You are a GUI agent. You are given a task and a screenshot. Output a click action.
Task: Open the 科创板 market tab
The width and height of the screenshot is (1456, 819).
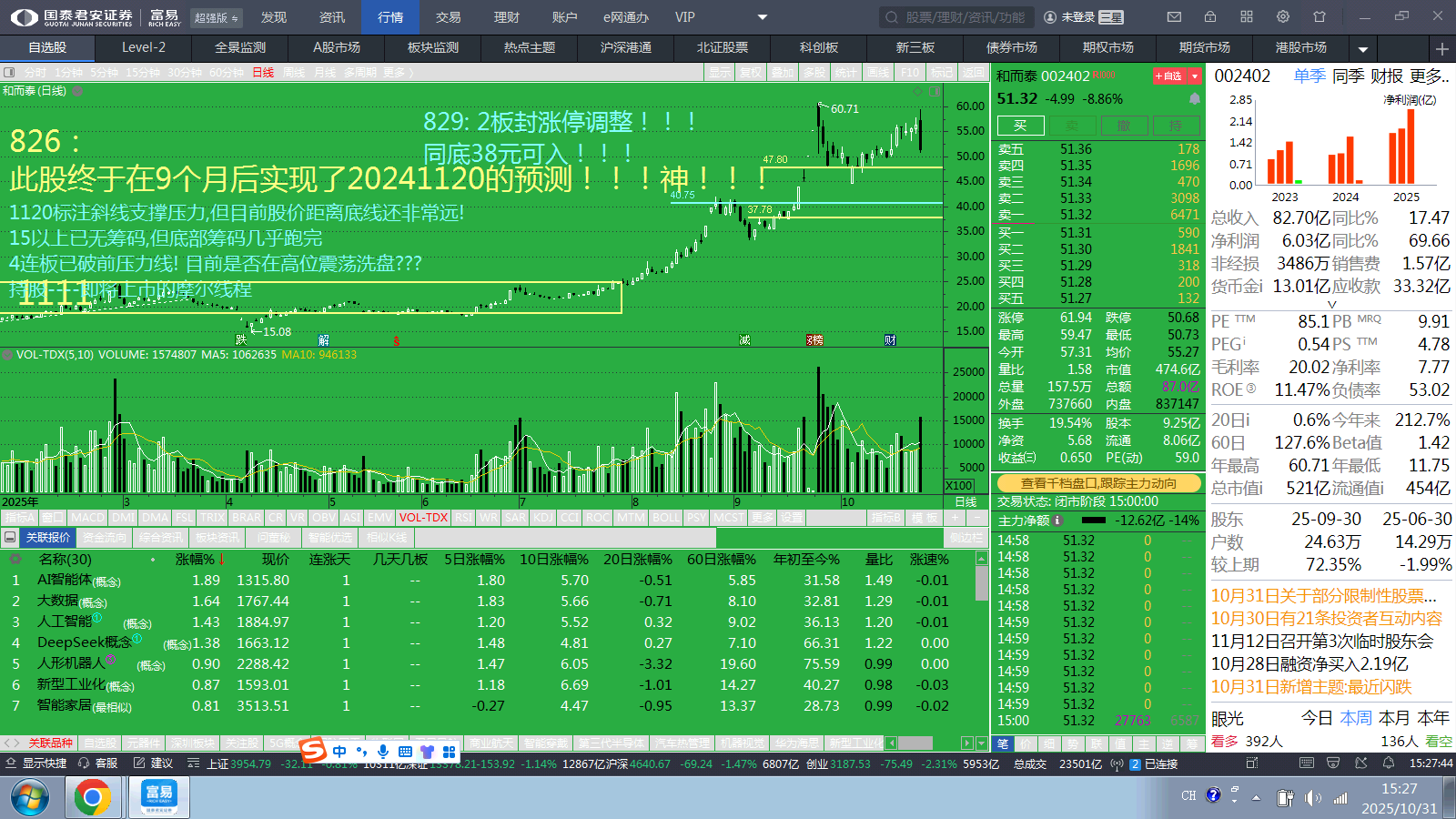(x=819, y=47)
